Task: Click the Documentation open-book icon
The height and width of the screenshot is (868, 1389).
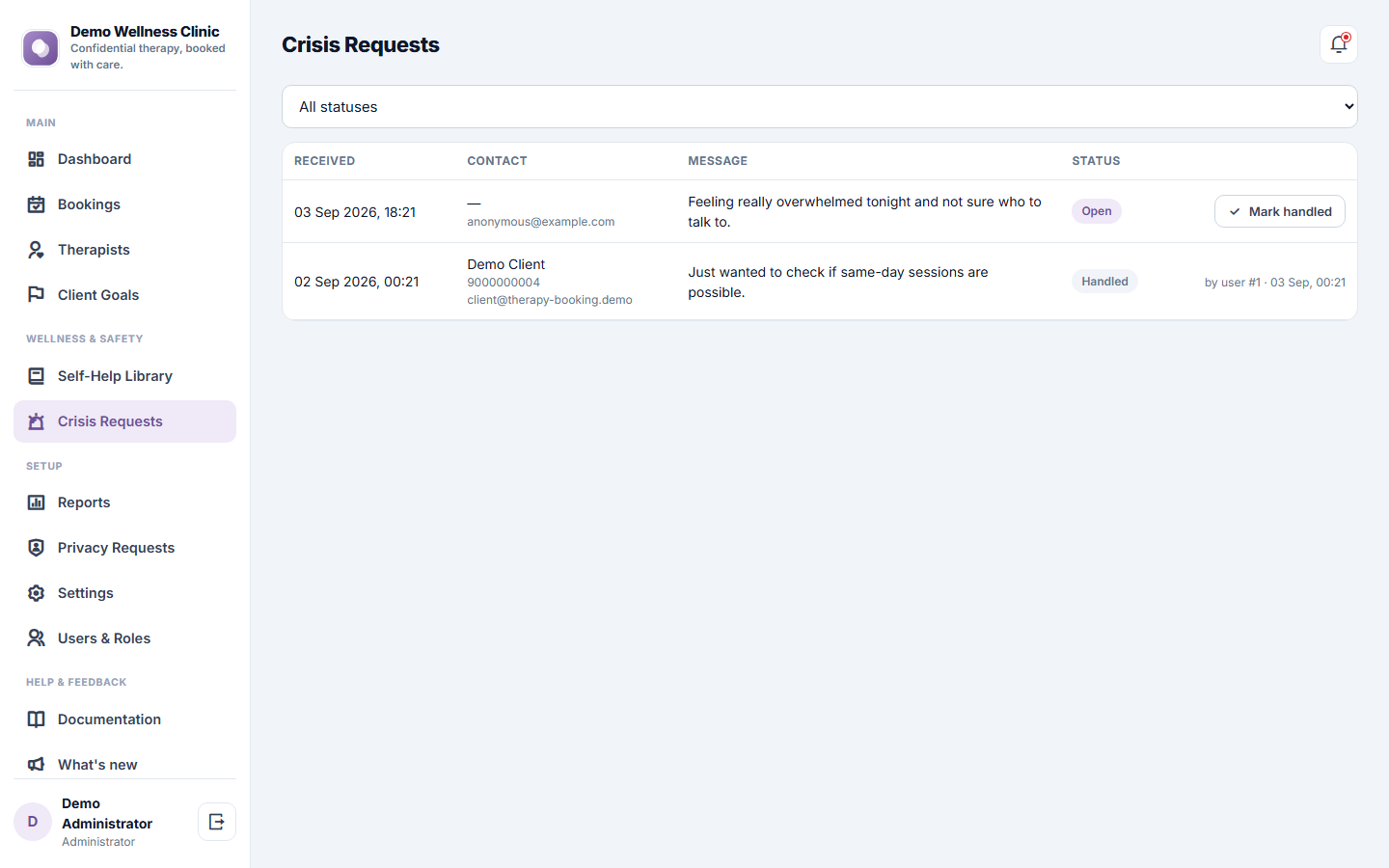Action: 36,719
